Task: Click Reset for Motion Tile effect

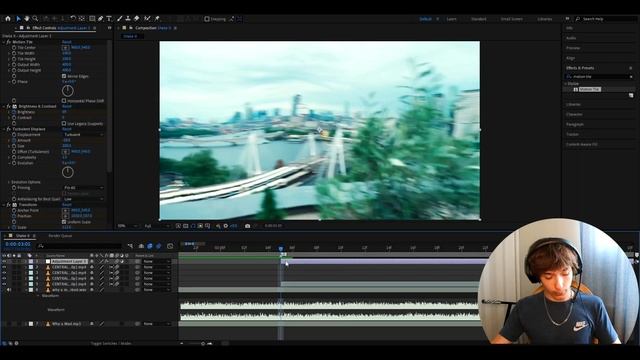Action: [67, 42]
